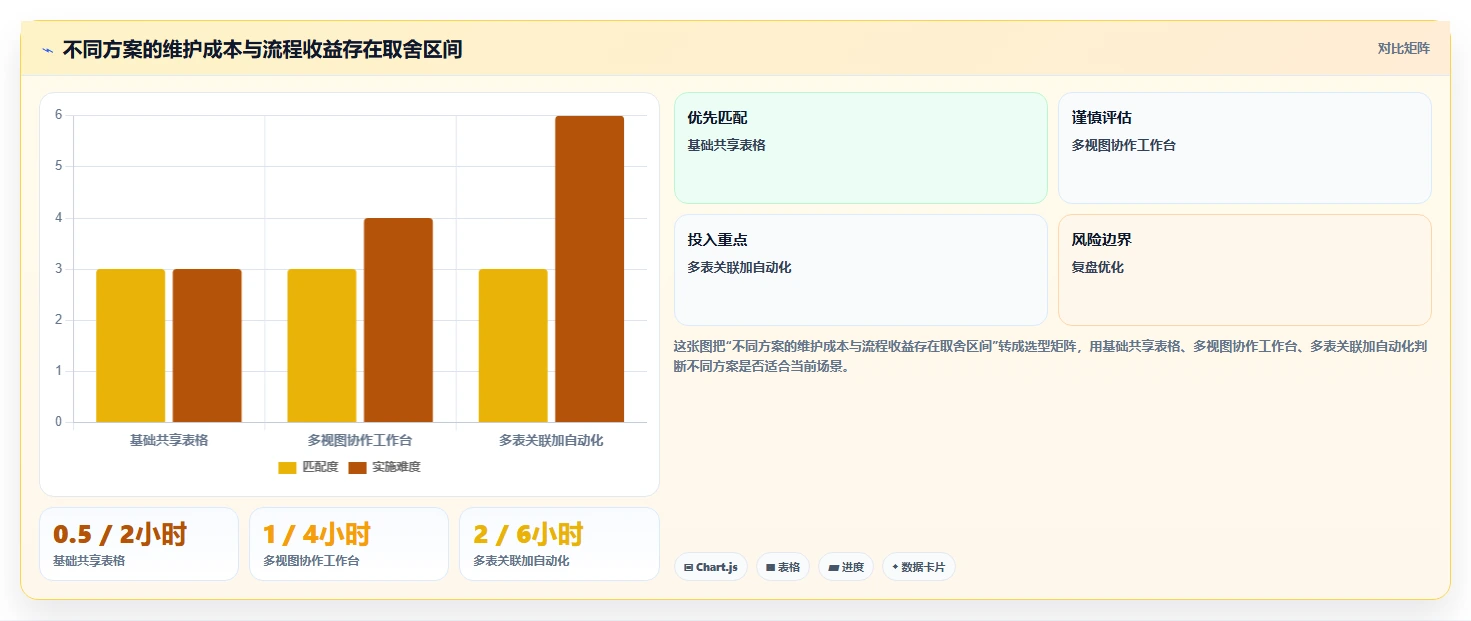Click 多视图协作工作台 inside the 谨慎评估 card
This screenshot has height=621, width=1471.
(1124, 145)
